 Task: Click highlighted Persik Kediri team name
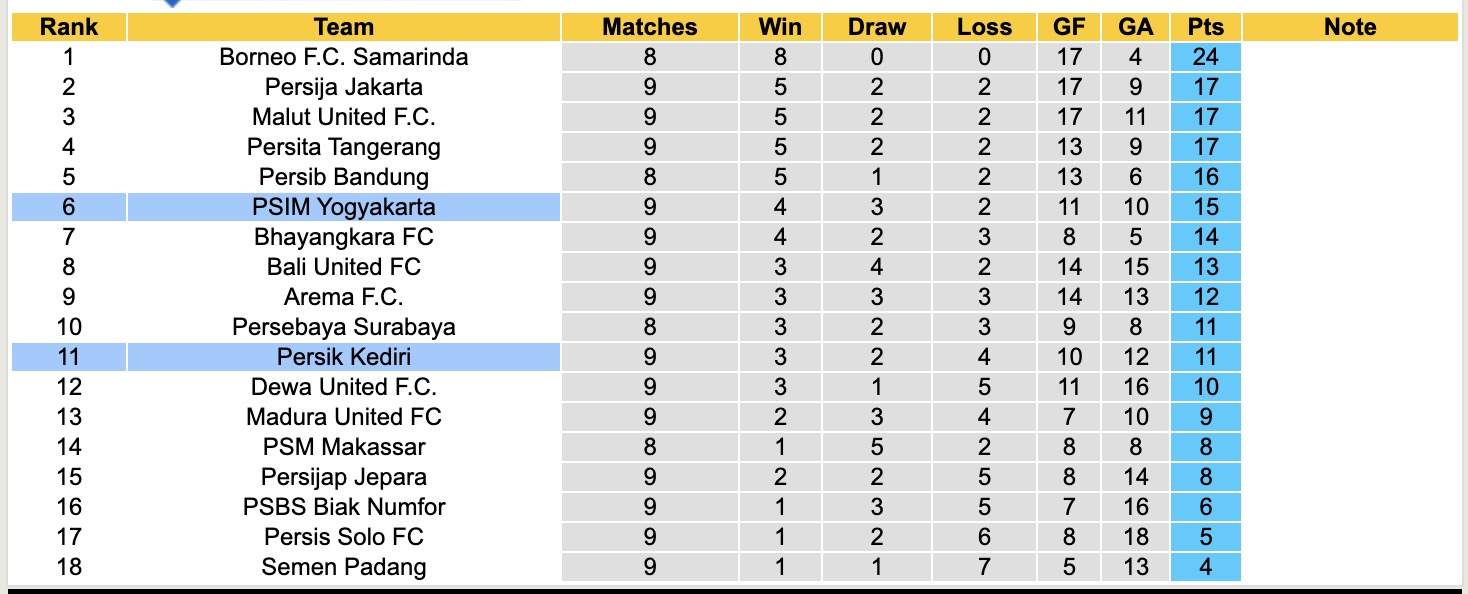coord(343,357)
